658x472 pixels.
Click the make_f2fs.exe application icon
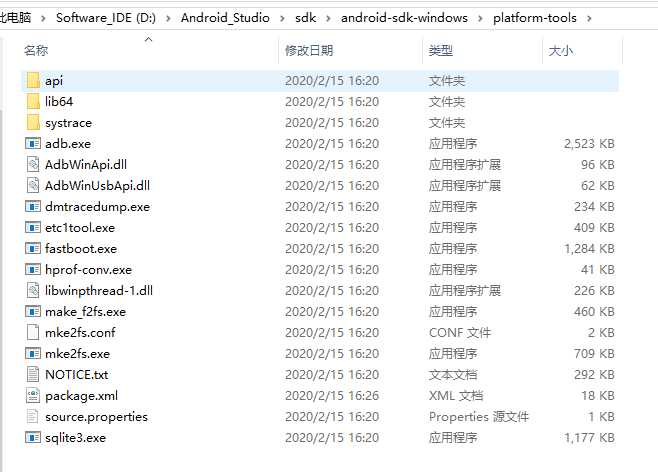click(33, 311)
